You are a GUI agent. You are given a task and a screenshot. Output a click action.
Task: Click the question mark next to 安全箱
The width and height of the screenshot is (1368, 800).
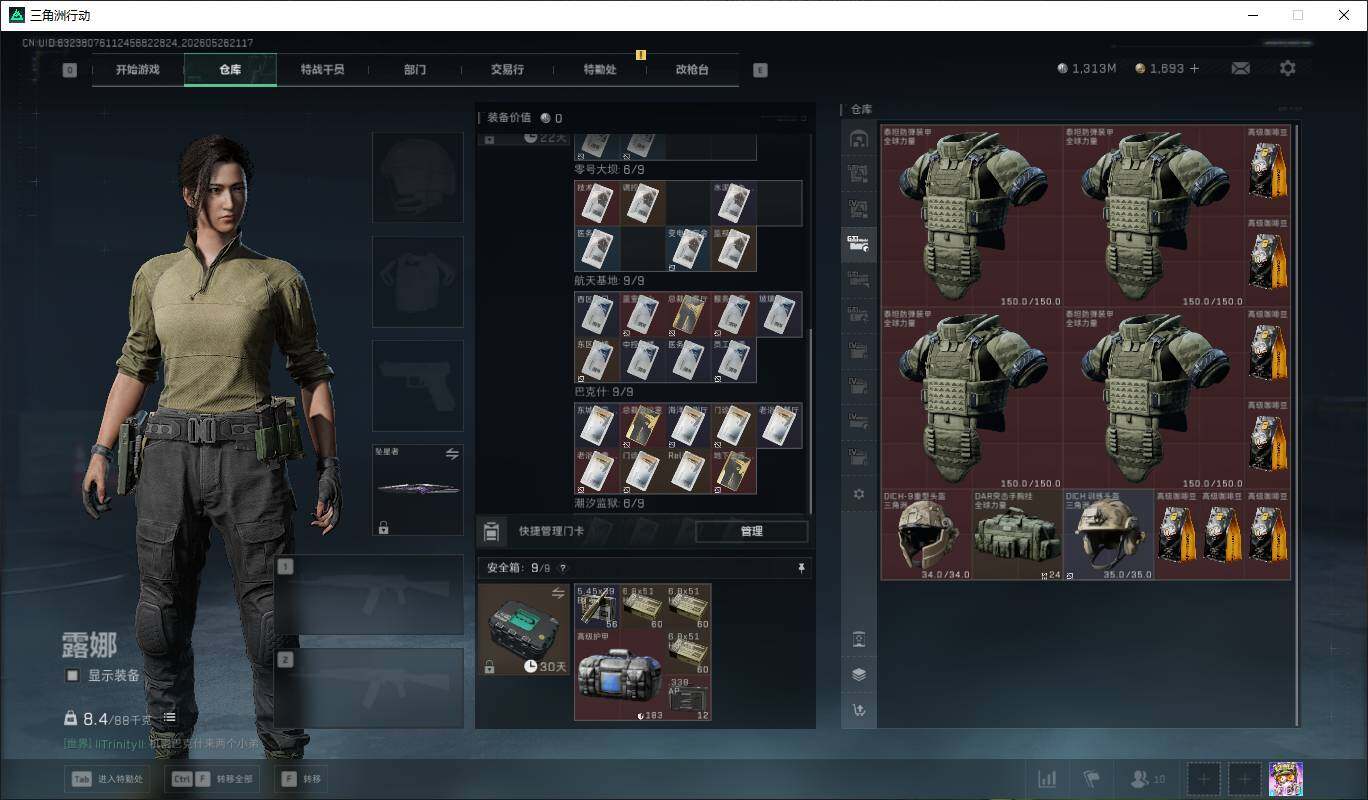click(562, 568)
